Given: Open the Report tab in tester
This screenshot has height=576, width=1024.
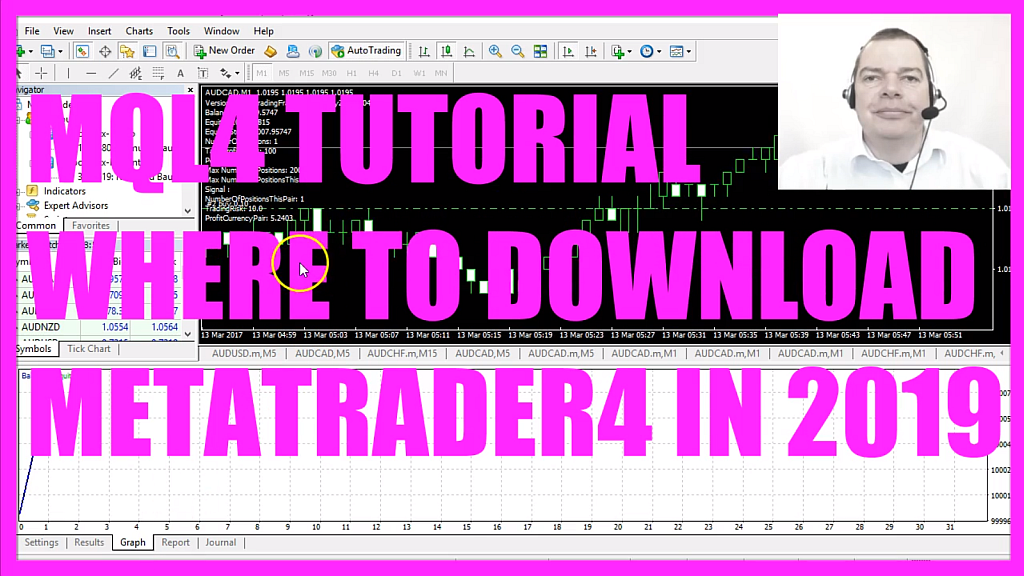Looking at the screenshot, I should 175,543.
